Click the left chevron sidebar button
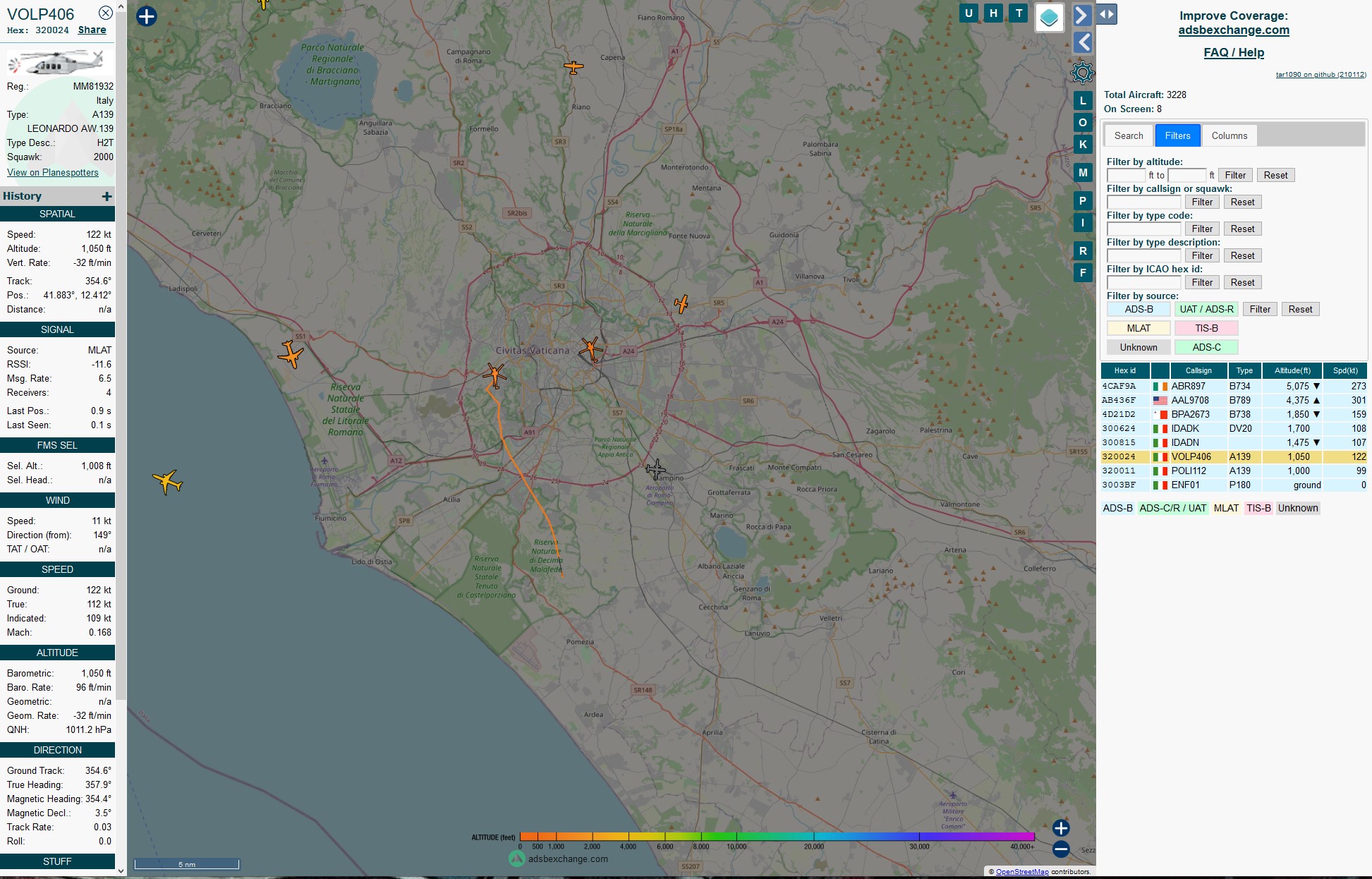Viewport: 1372px width, 879px height. [x=1083, y=42]
